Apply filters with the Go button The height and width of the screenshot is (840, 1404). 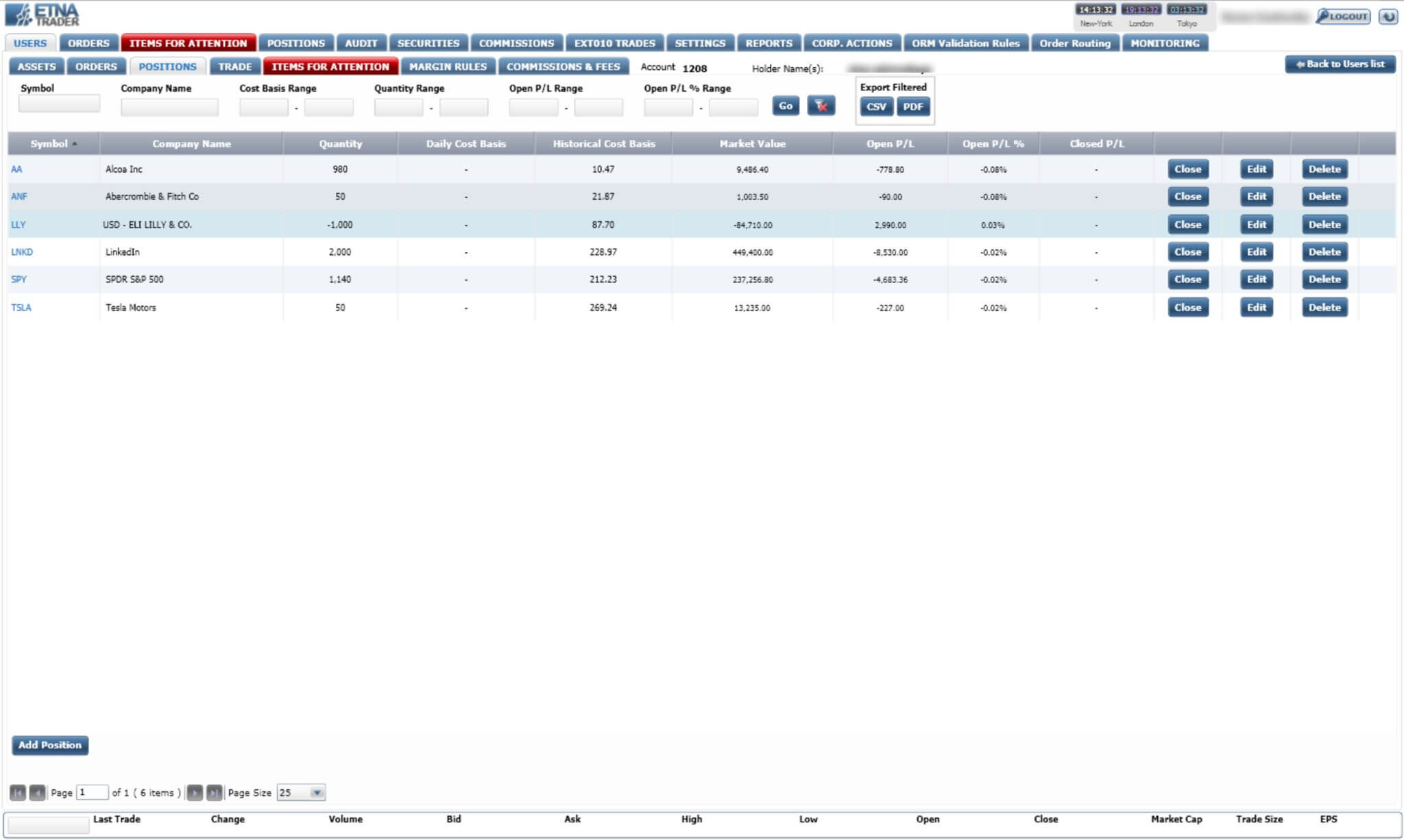tap(786, 106)
